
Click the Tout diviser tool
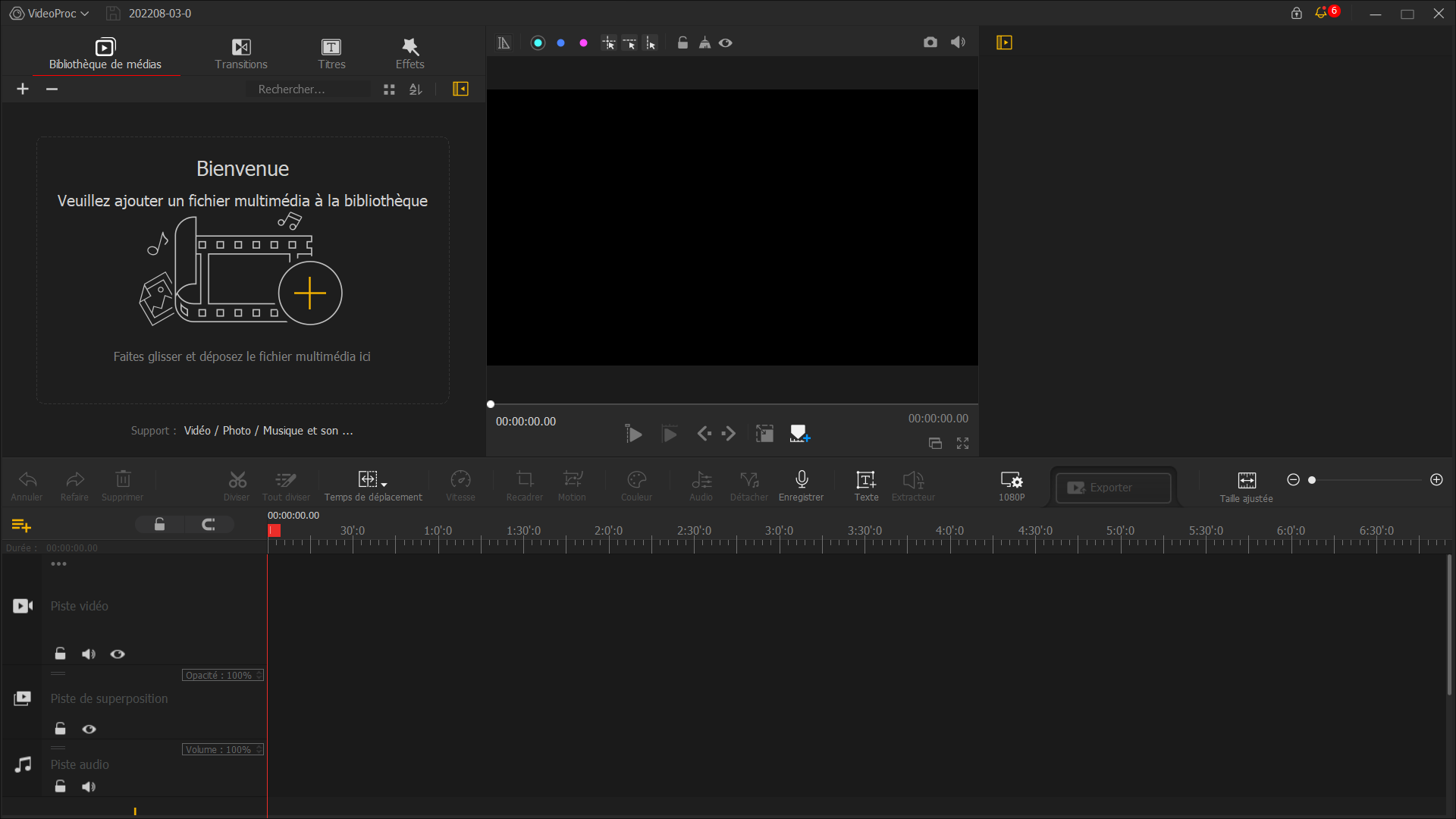click(287, 486)
